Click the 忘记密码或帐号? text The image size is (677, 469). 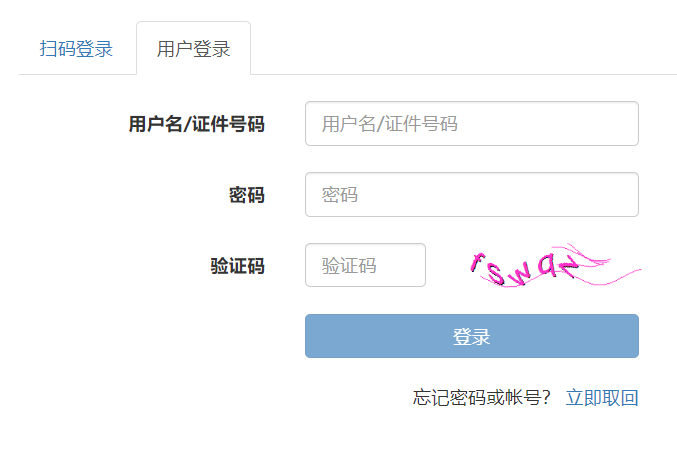[482, 398]
